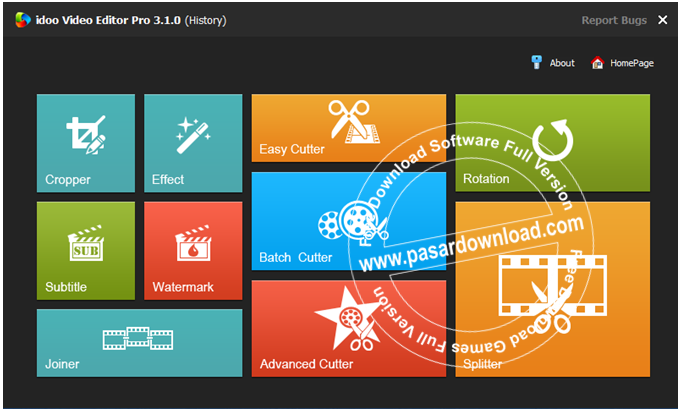Click the Advanced Cutter label text

pos(306,364)
